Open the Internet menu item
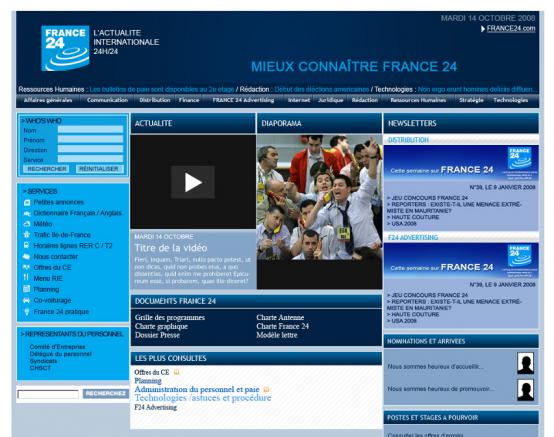This screenshot has width=554, height=437. [x=299, y=100]
